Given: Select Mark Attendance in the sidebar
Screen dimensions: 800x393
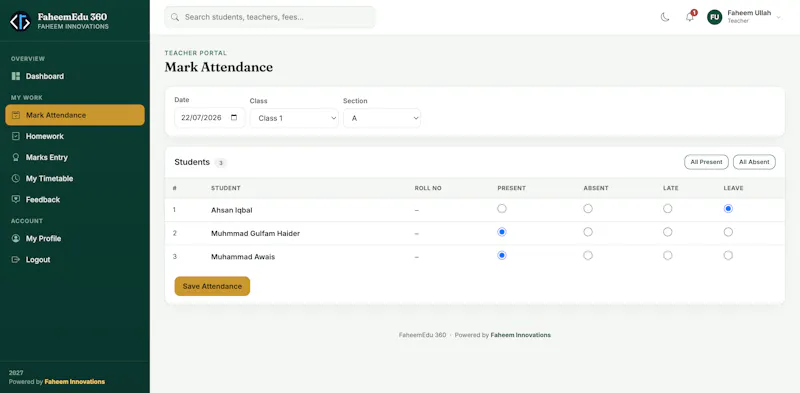Looking at the screenshot, I should point(75,115).
